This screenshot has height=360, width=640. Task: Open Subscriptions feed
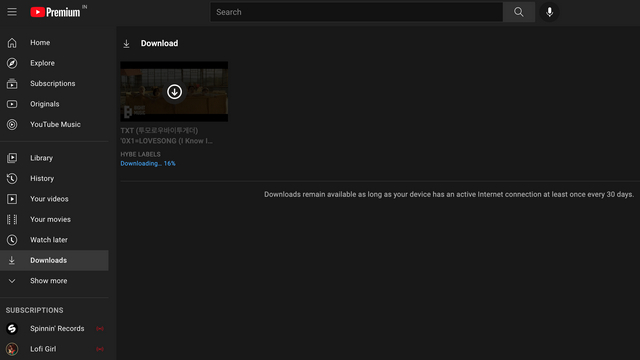[x=54, y=84]
